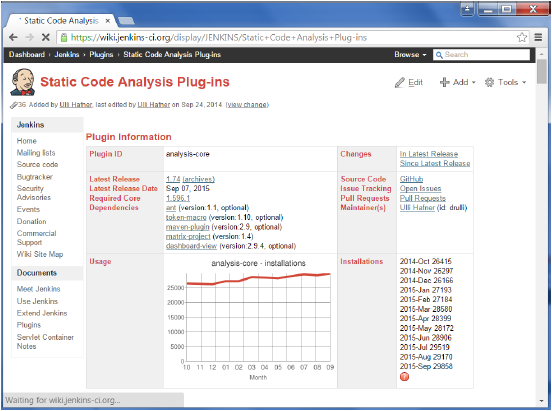This screenshot has width=552, height=411.
Task: Open the Browse dropdown menu
Action: tap(410, 55)
